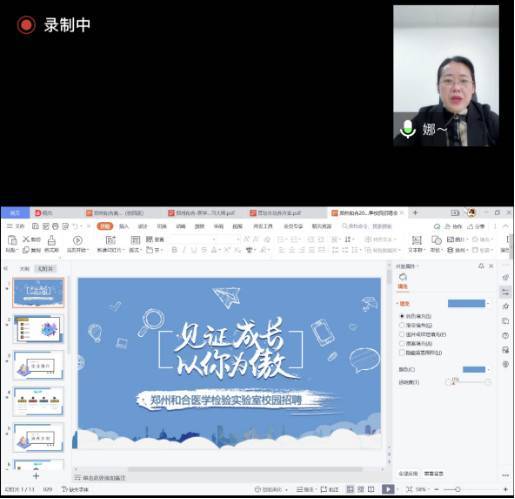Image resolution: width=515 pixels, height=499 pixels.
Task: Open the Start ribbon tab
Action: click(x=105, y=226)
